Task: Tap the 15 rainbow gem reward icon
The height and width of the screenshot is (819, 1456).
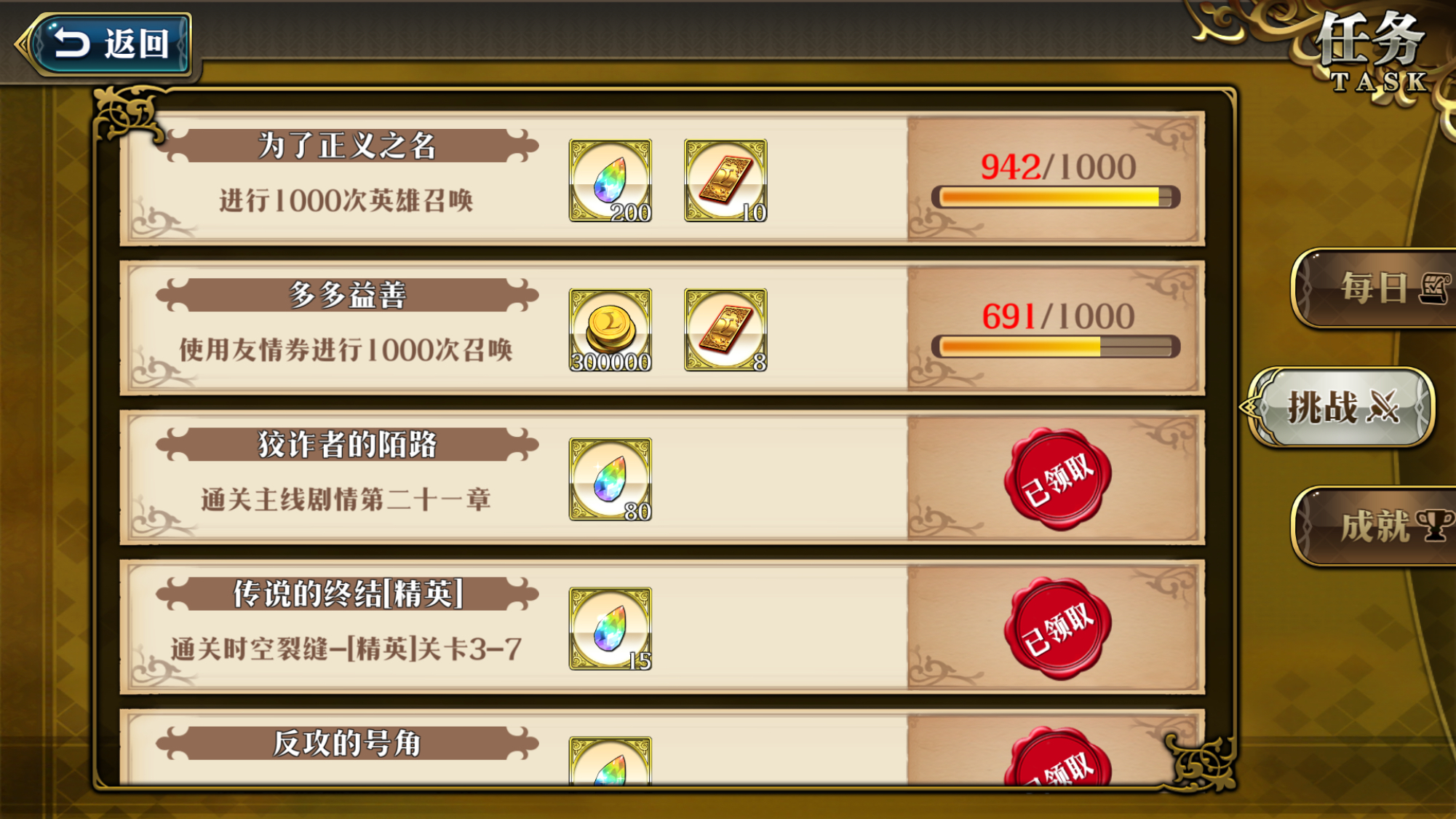Action: [x=610, y=629]
